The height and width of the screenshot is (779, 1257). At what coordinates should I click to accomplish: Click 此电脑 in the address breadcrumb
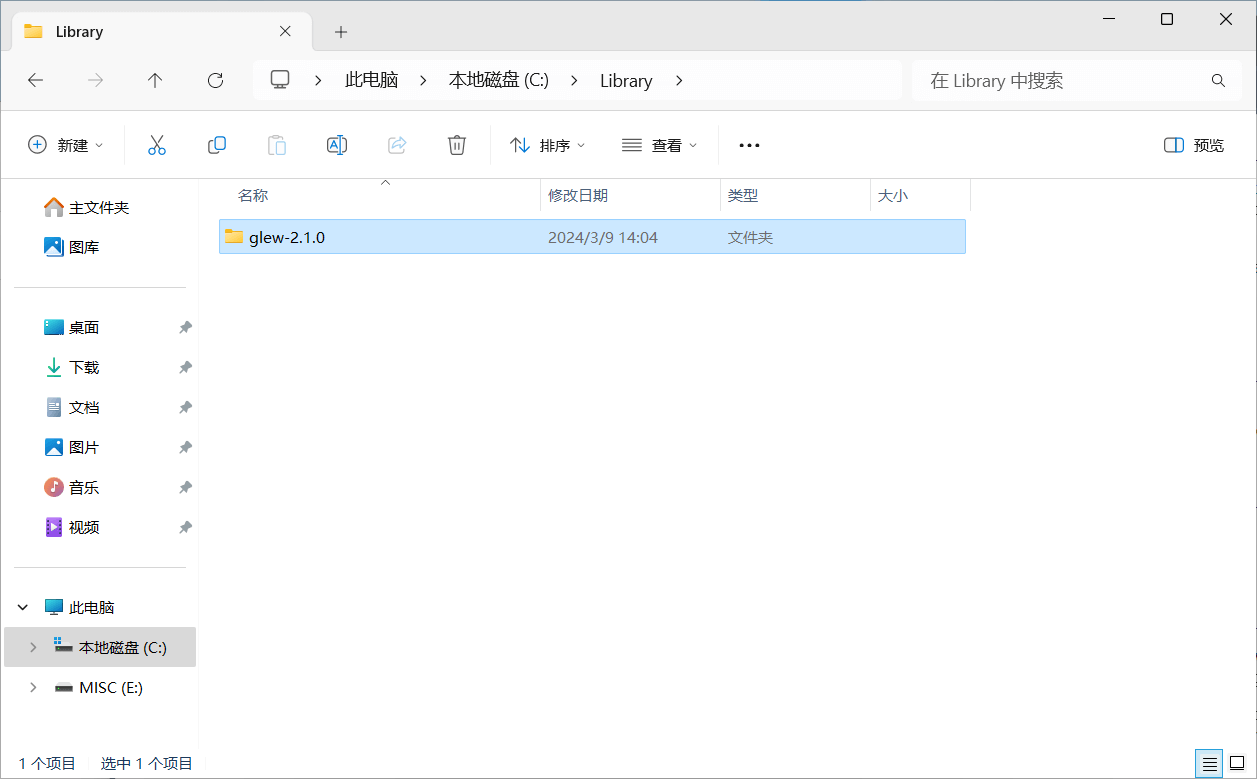coord(371,80)
